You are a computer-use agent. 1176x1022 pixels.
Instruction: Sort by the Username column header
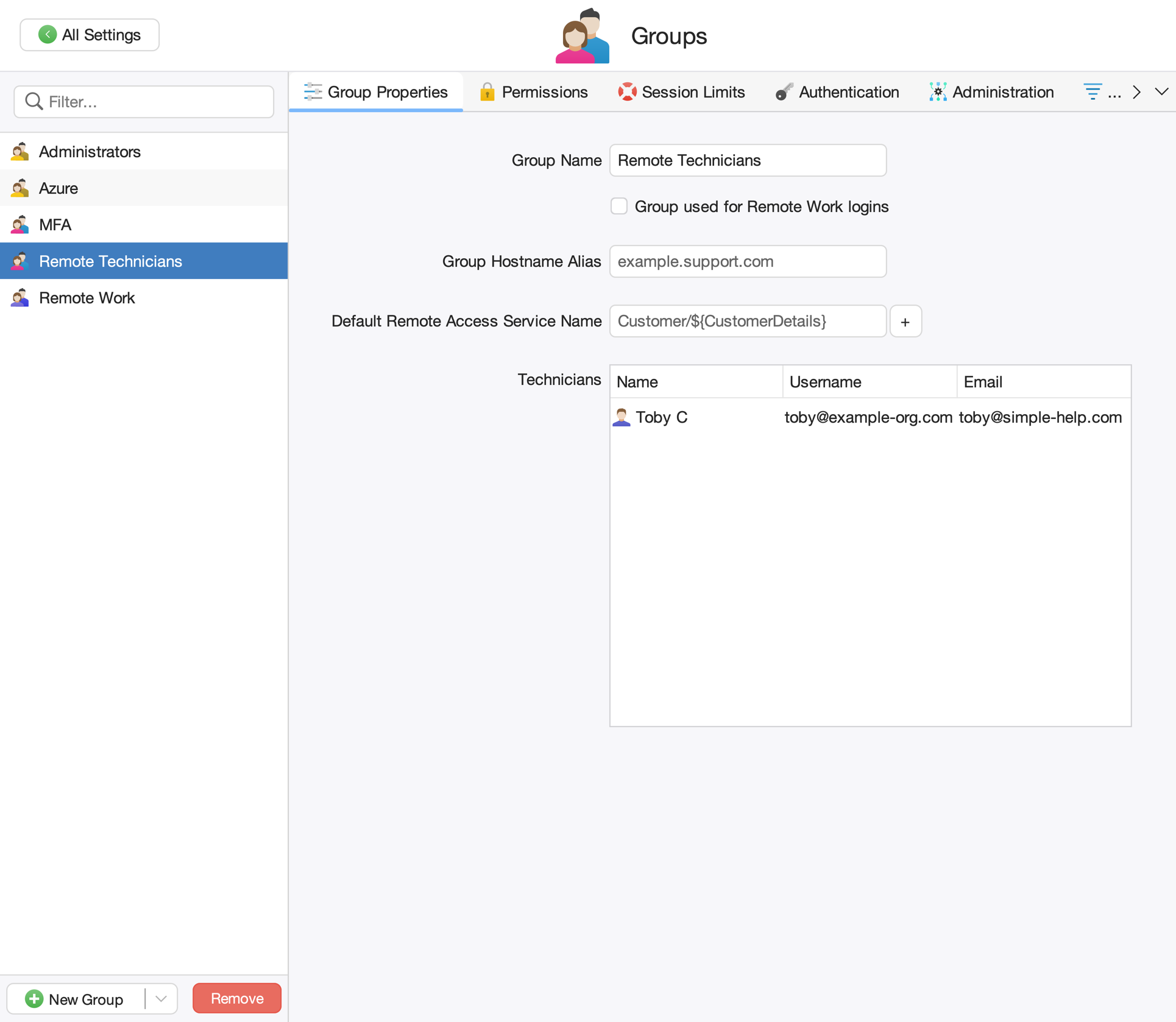point(870,382)
